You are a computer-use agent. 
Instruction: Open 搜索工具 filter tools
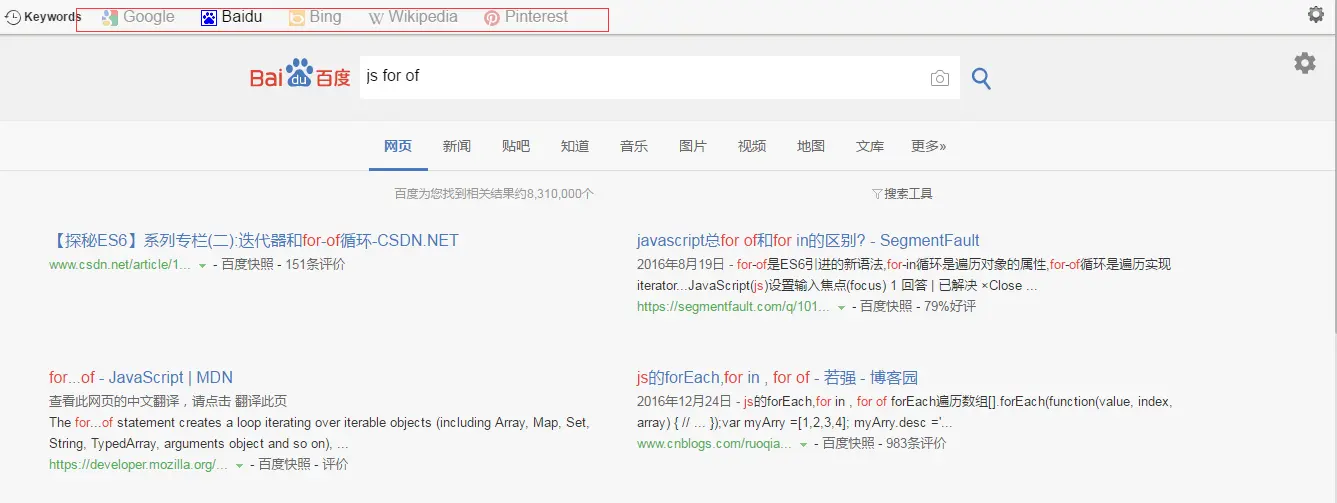tap(902, 194)
